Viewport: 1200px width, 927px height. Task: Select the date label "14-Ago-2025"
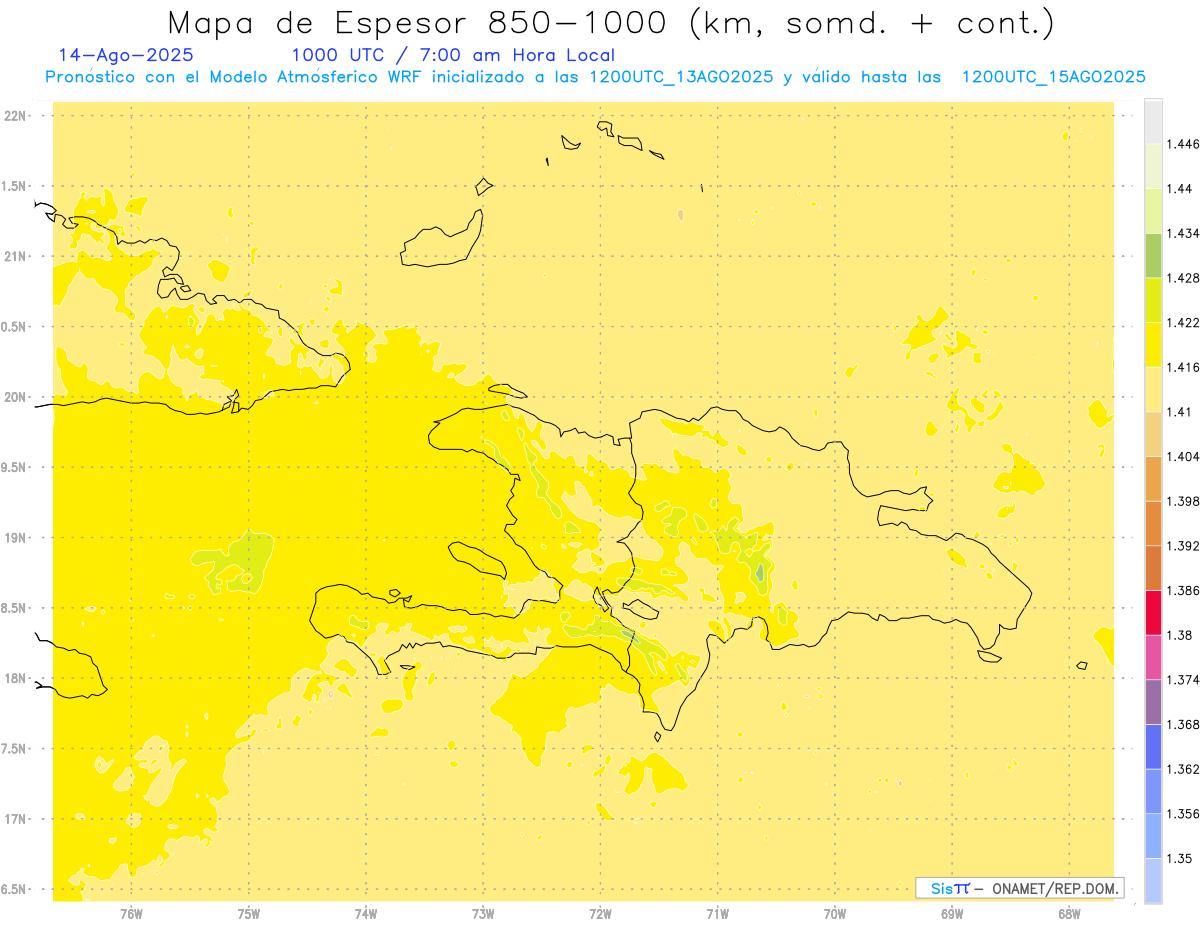point(126,55)
